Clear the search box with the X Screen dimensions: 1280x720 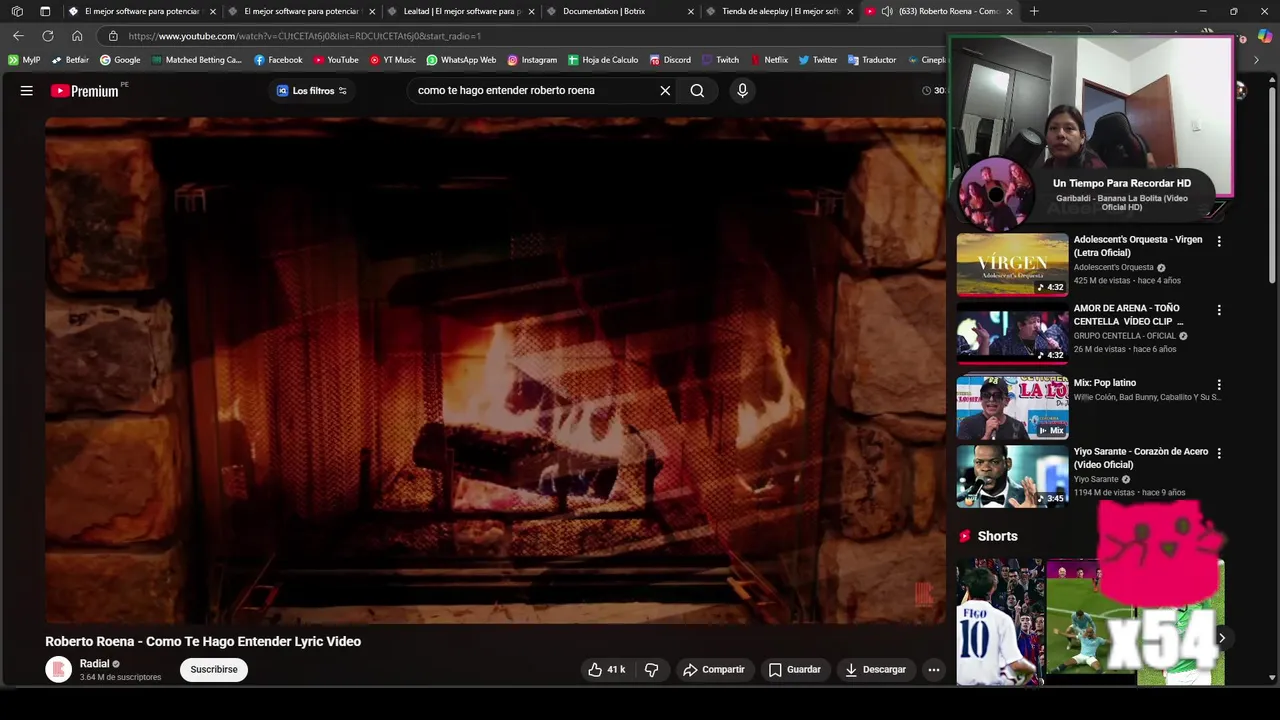point(665,90)
